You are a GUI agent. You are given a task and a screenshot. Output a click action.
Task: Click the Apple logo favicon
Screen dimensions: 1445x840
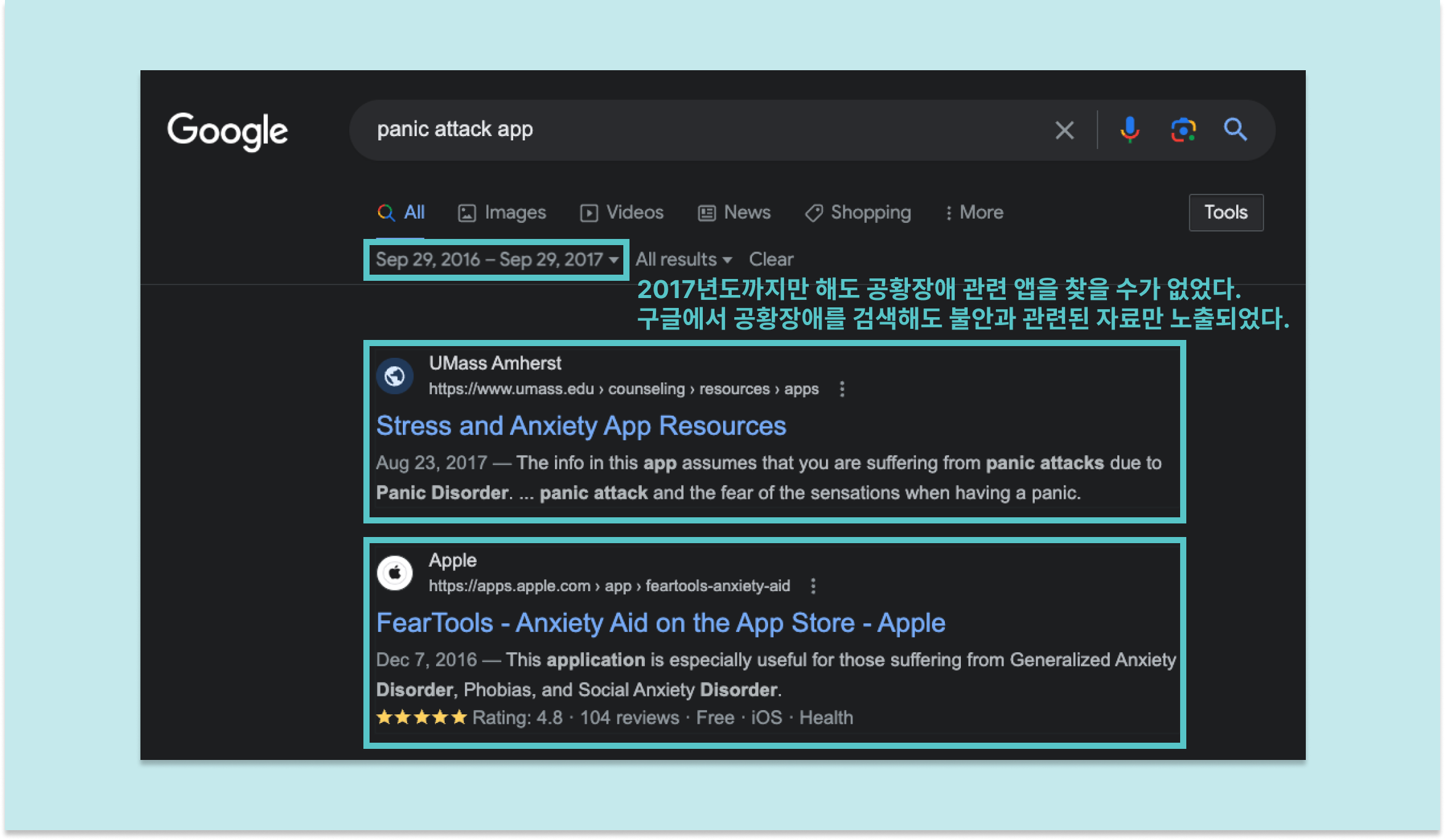click(x=395, y=573)
